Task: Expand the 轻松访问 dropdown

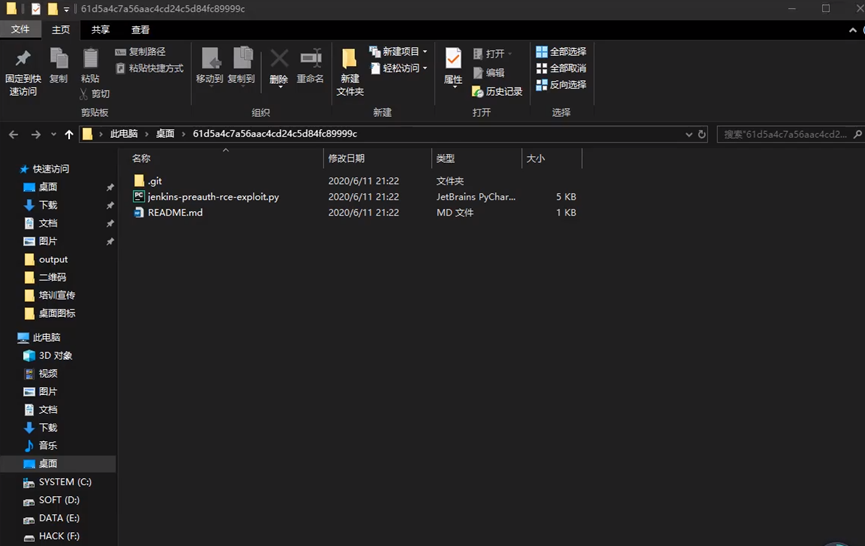Action: tap(398, 69)
